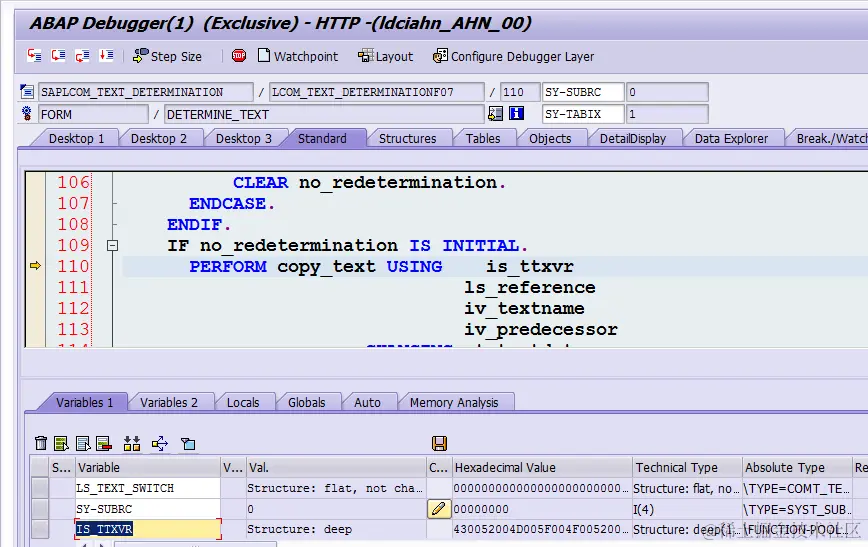Select the LCOM_TEXT_DETERMINATIONF07 include field
The height and width of the screenshot is (547, 868).
[376, 92]
